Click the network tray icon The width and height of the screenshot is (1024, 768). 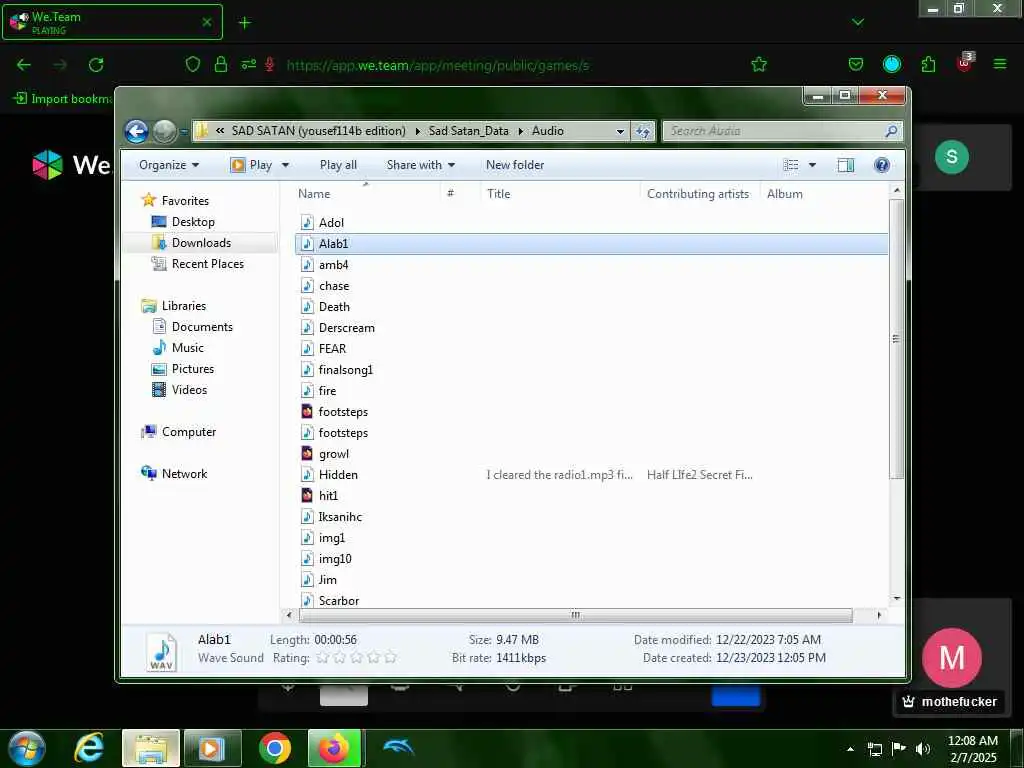874,749
